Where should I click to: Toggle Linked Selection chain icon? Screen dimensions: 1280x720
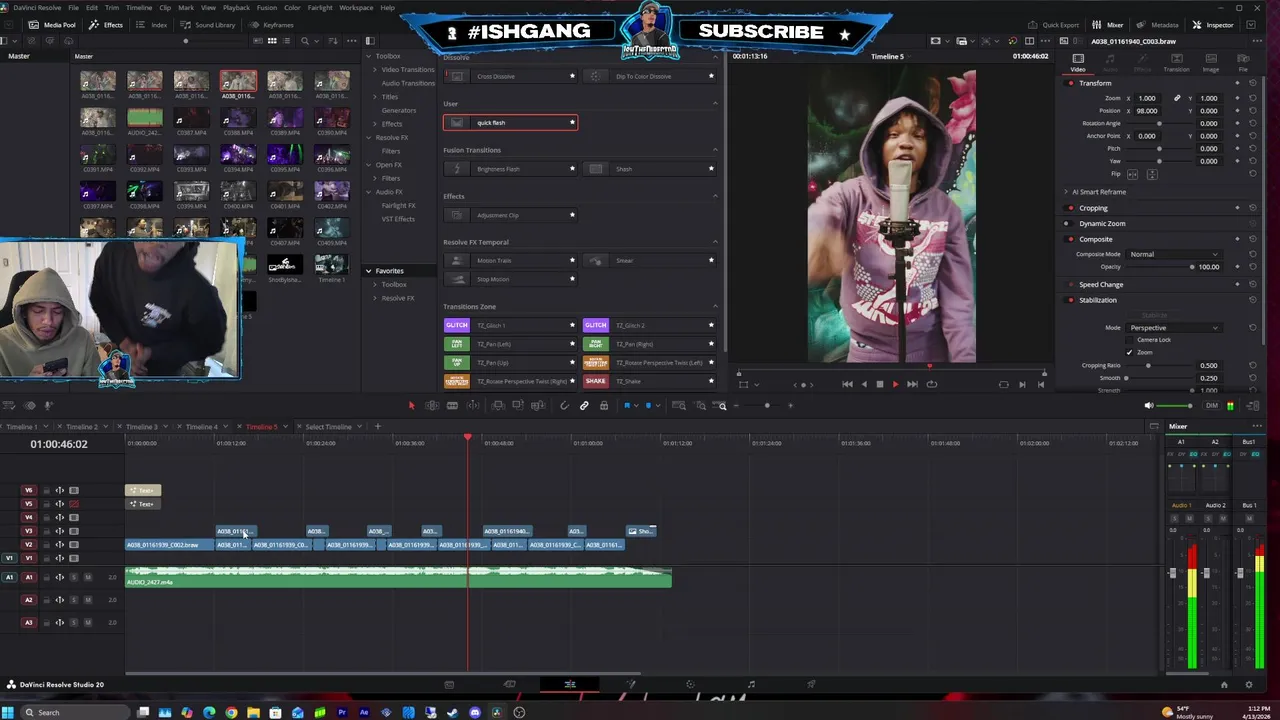[584, 405]
